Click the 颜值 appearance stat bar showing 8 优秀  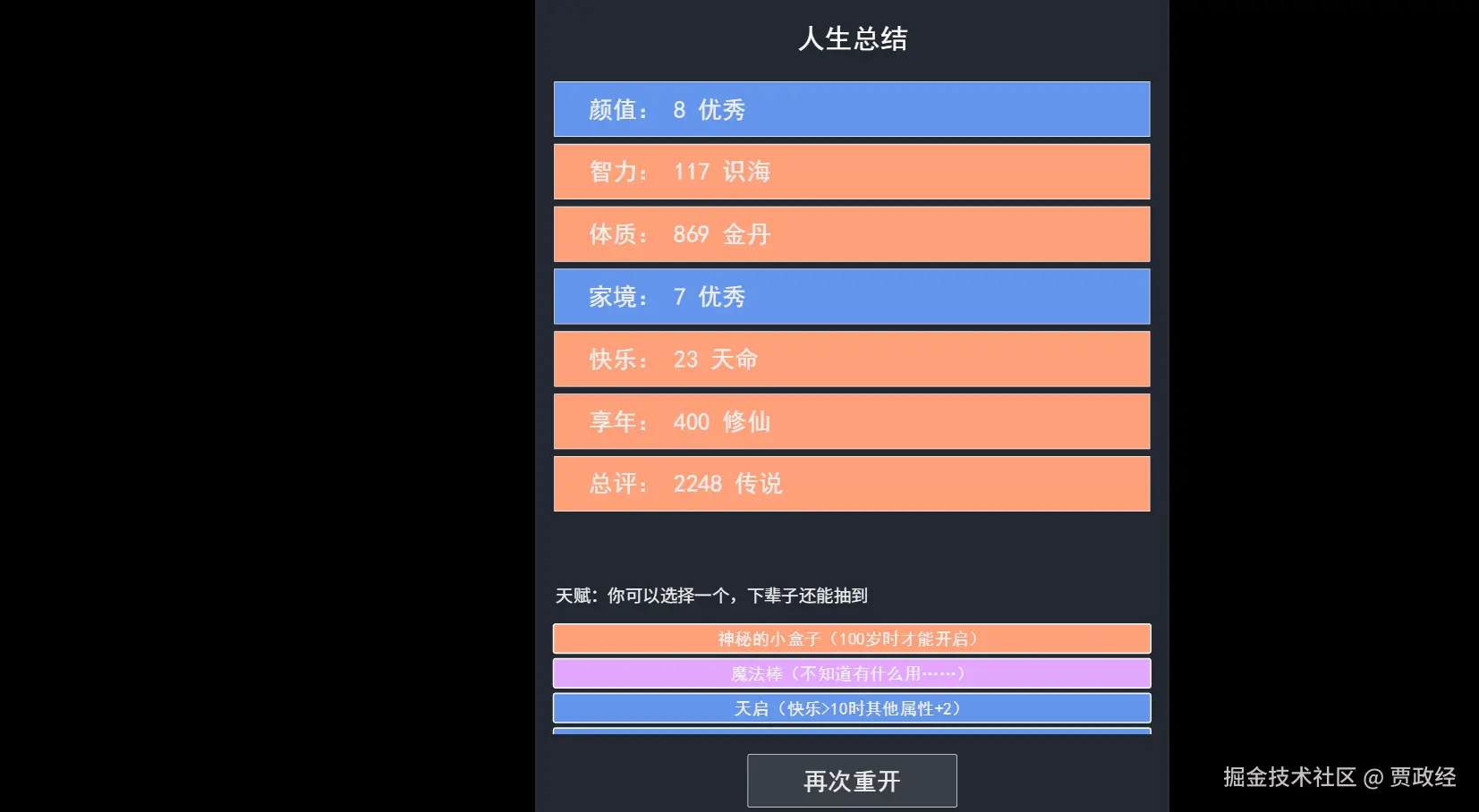[851, 109]
